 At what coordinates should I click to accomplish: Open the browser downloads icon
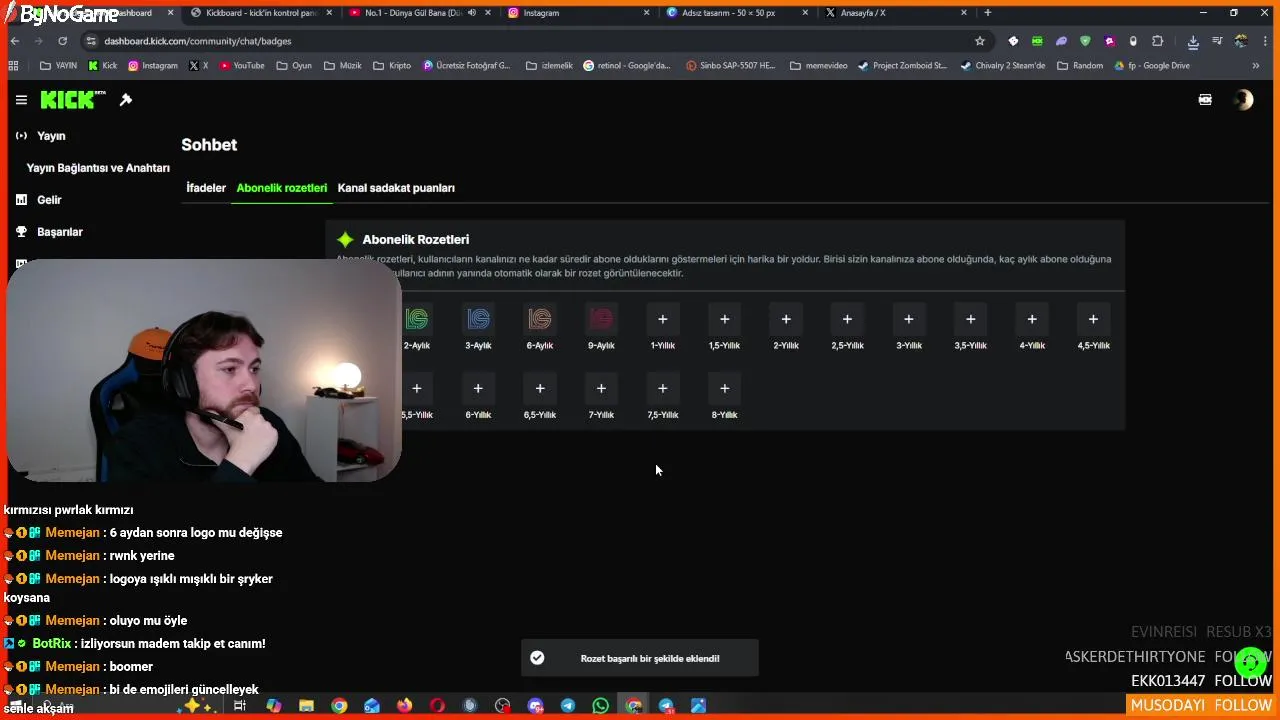1193,41
